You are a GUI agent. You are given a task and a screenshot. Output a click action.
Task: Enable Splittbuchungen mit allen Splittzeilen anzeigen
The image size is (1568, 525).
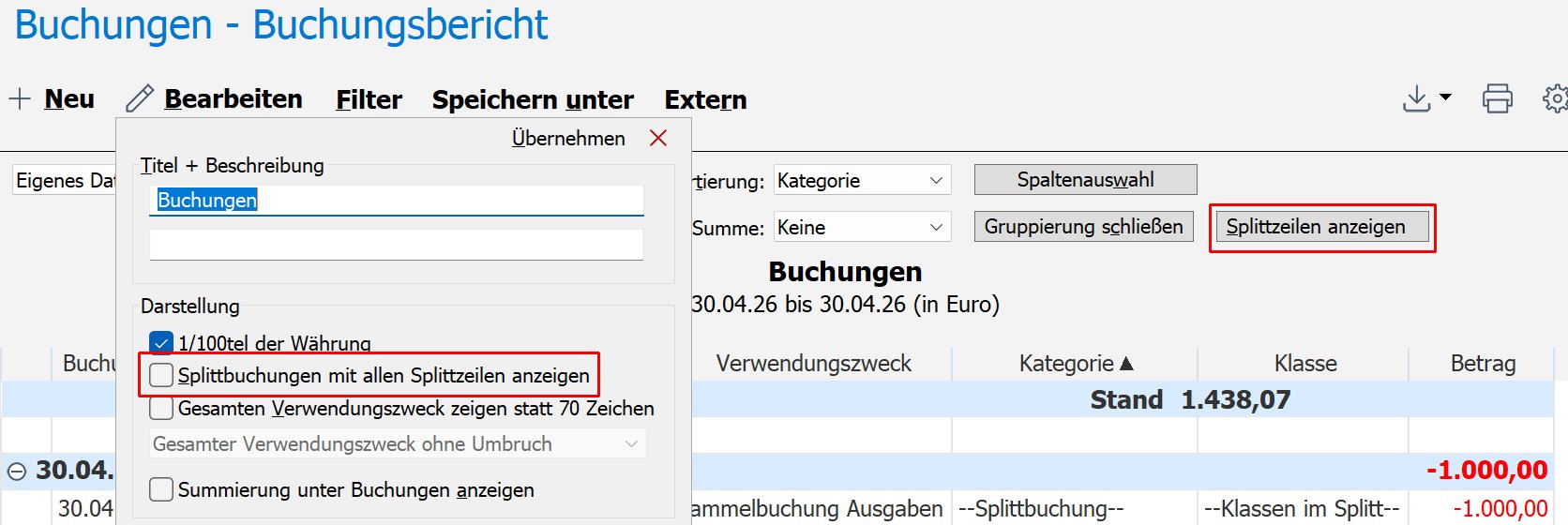point(161,375)
